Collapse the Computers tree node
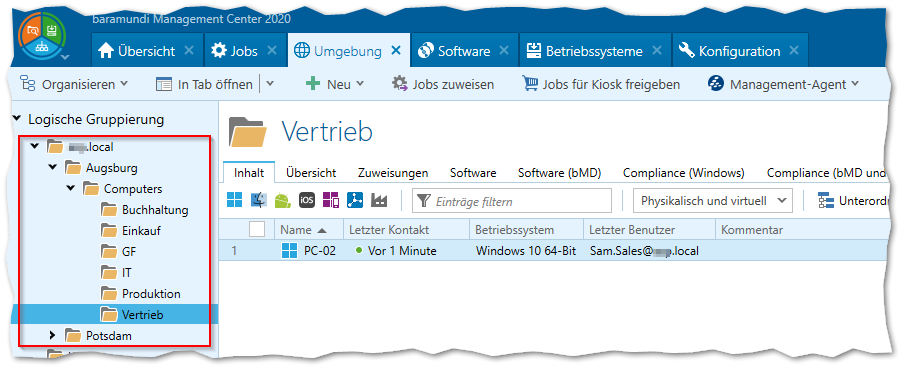The height and width of the screenshot is (368, 902). pos(71,189)
